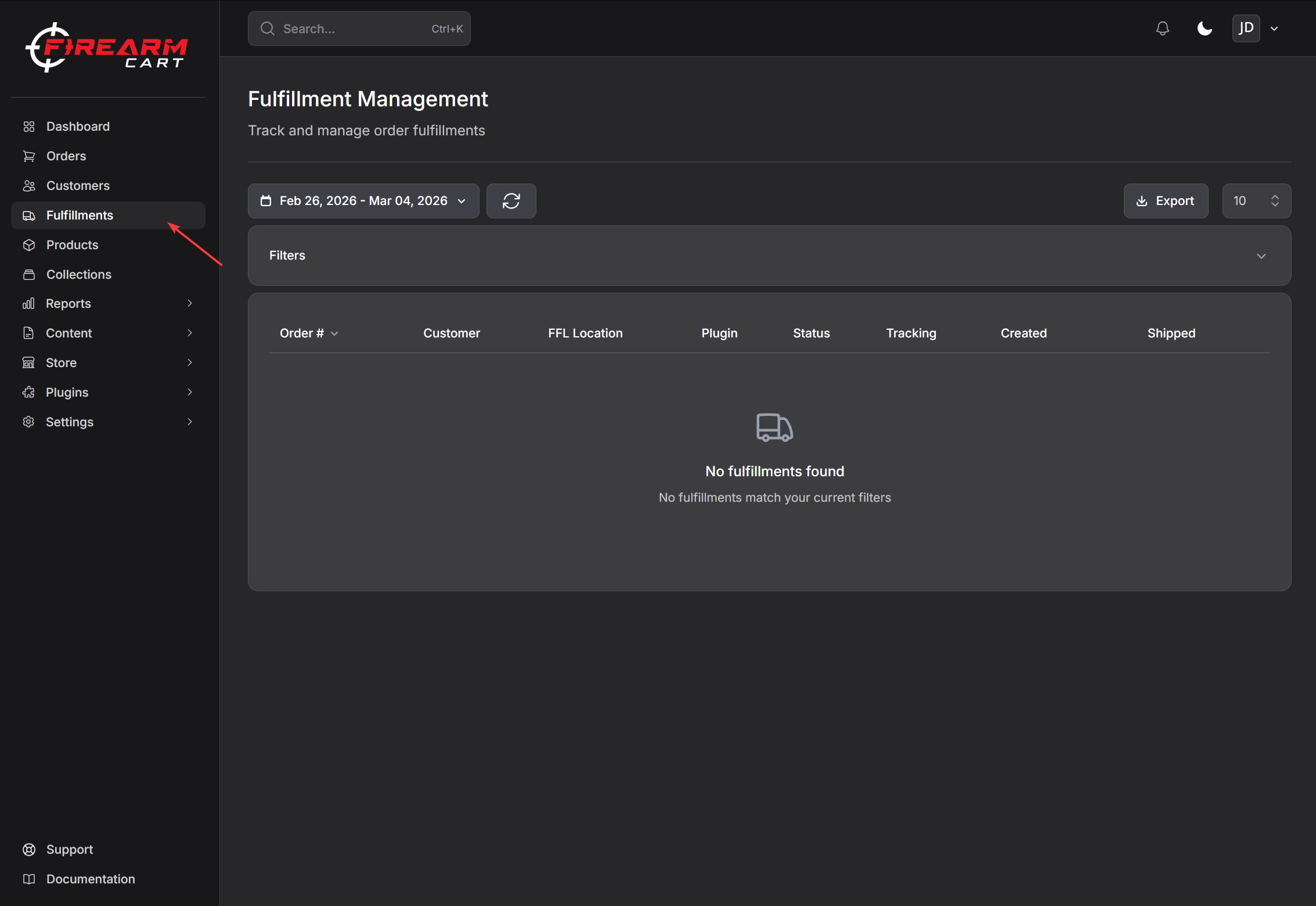Click the FFL Location column header
Screen dimensions: 1316x906
[586, 333]
